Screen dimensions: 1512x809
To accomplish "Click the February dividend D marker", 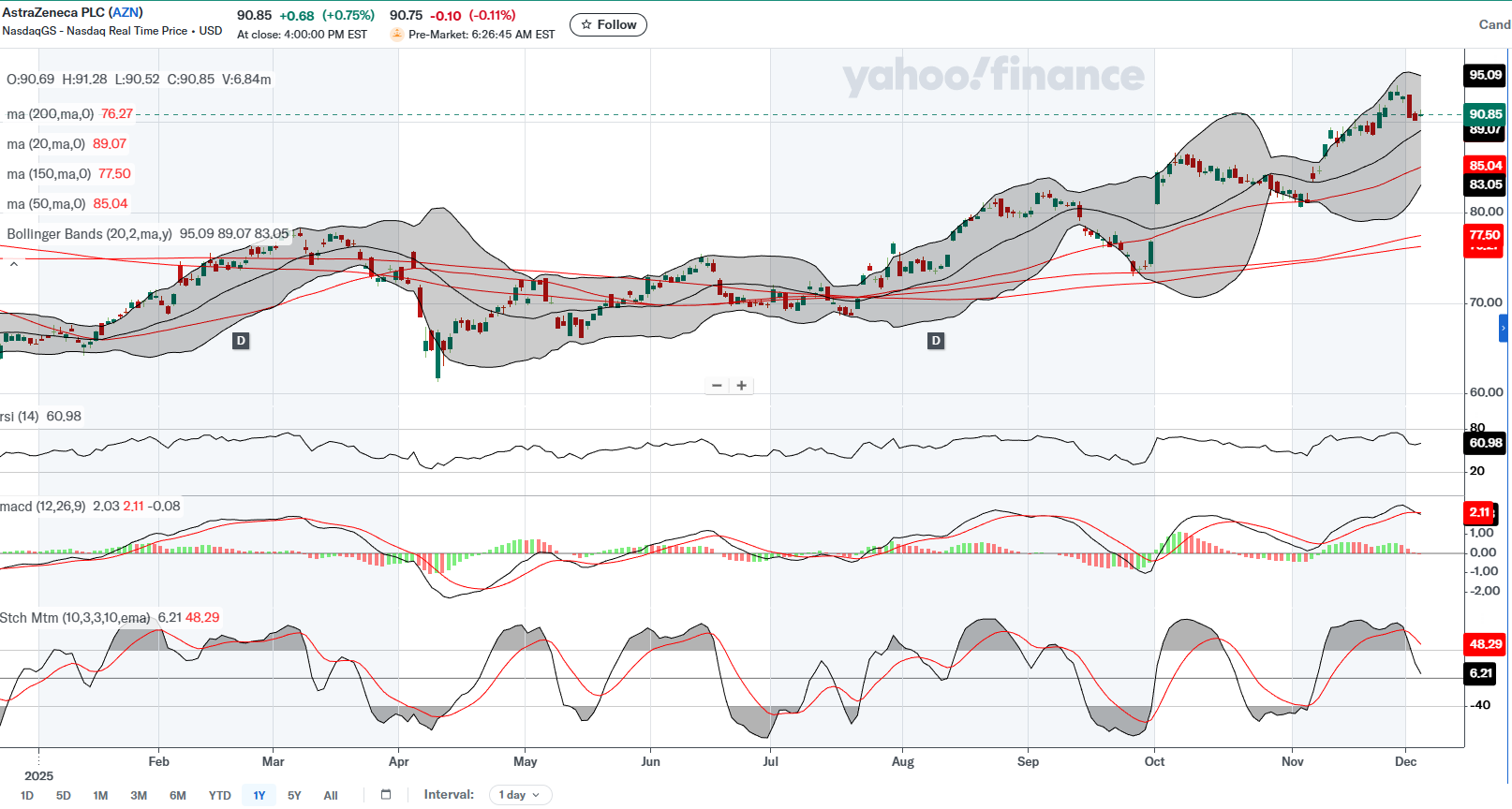I will click(x=241, y=341).
